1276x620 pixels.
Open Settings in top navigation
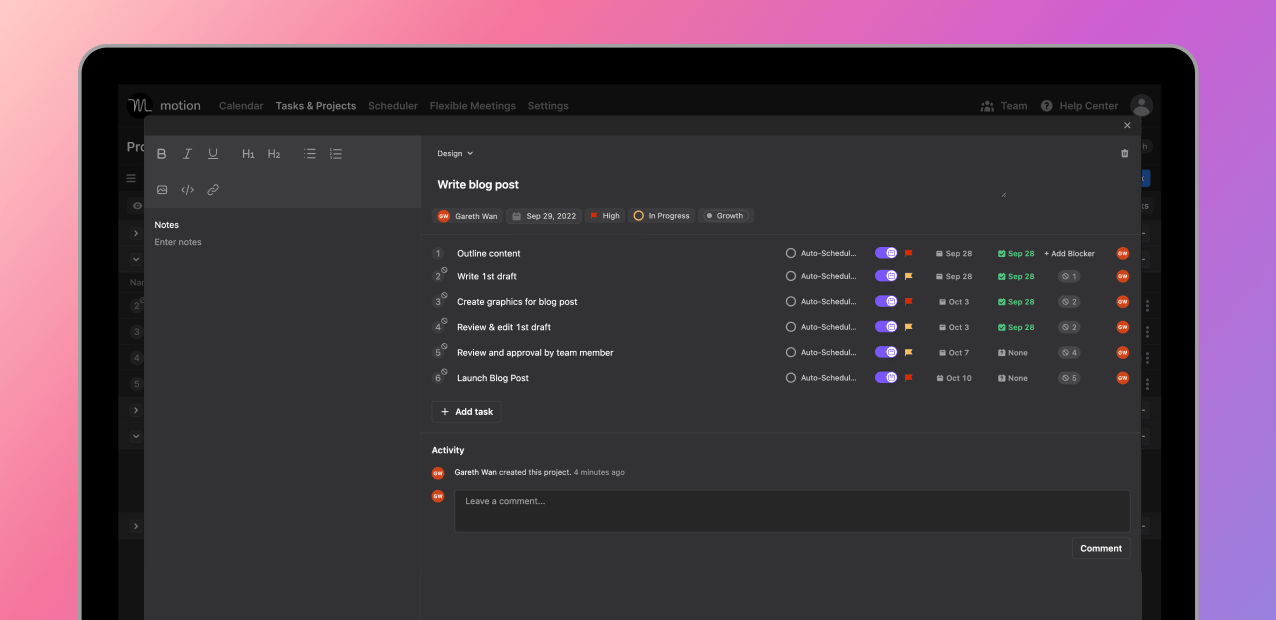[x=548, y=106]
